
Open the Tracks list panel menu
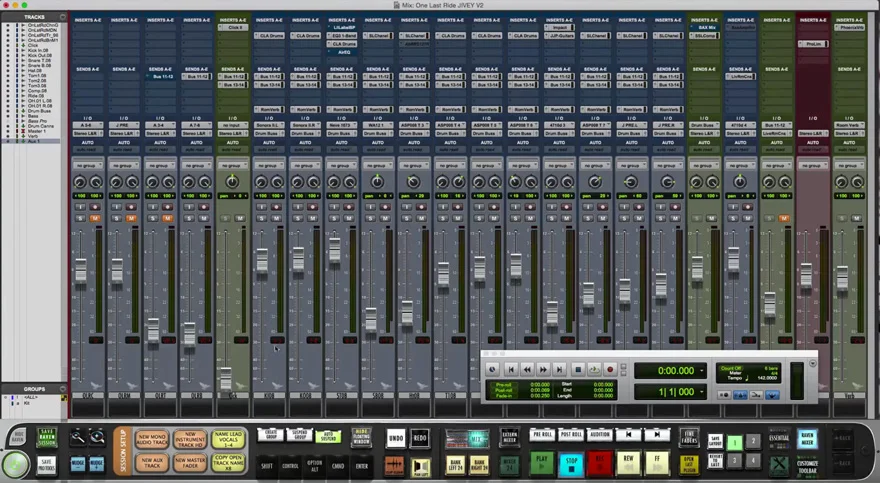62,17
